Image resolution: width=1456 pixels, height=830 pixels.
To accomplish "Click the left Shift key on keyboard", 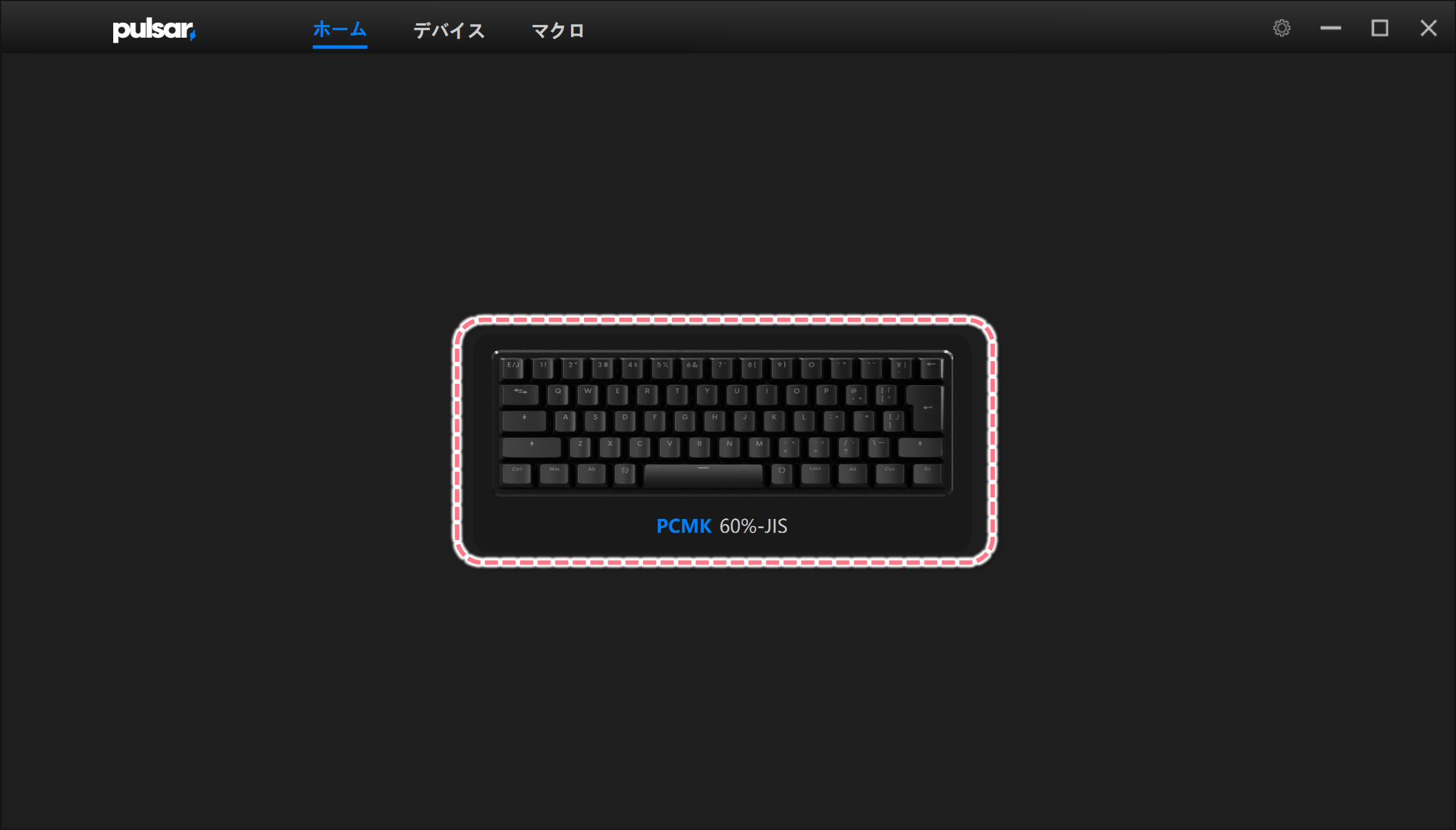I will pyautogui.click(x=532, y=448).
